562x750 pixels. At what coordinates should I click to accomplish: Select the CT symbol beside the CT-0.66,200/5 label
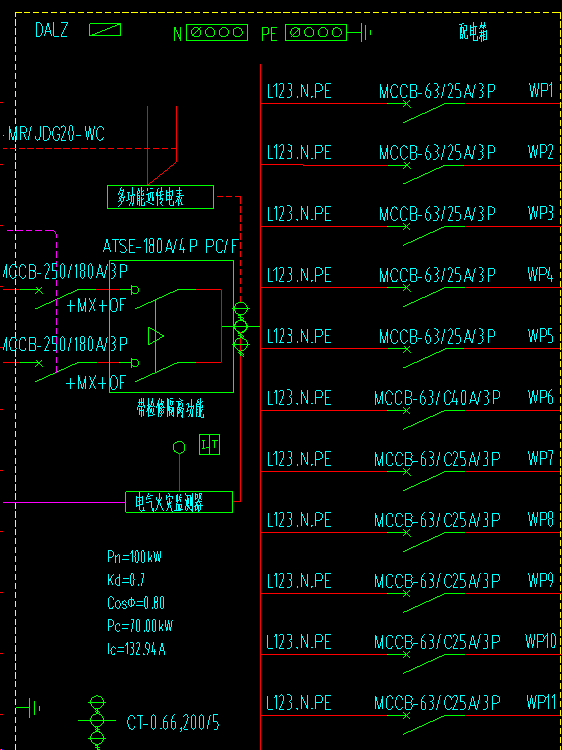(97, 721)
